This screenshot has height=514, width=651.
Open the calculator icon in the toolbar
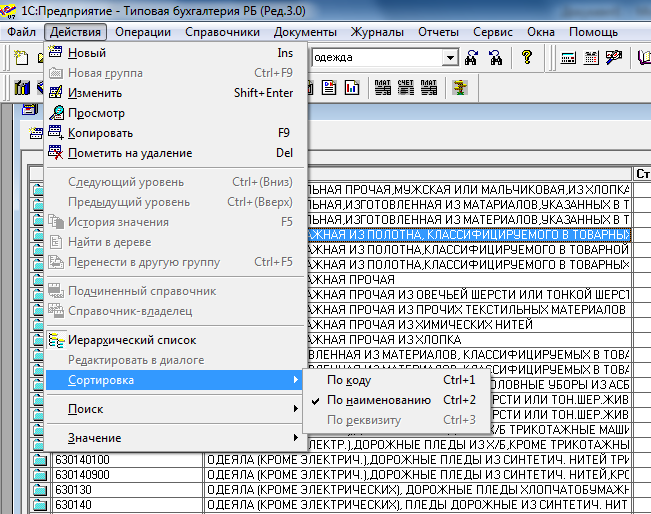(568, 58)
